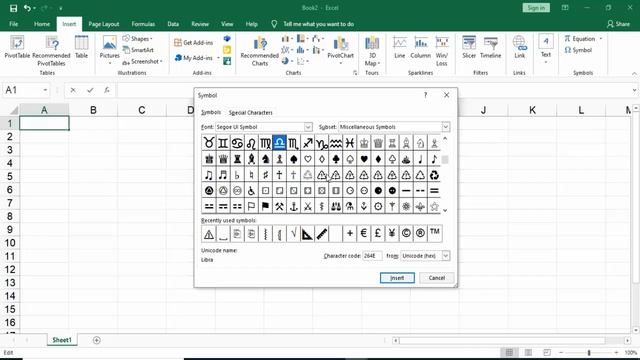
Task: Click the symbol grid scroll up arrow
Action: coord(445,139)
